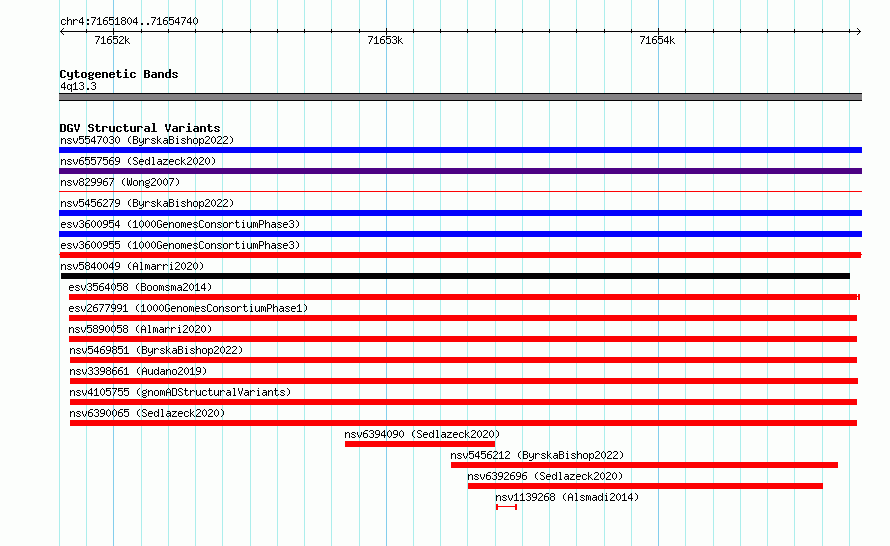890x546 pixels.
Task: Open the nsv6557569 (Sedlazeck2020) variant label
Action: (138, 161)
